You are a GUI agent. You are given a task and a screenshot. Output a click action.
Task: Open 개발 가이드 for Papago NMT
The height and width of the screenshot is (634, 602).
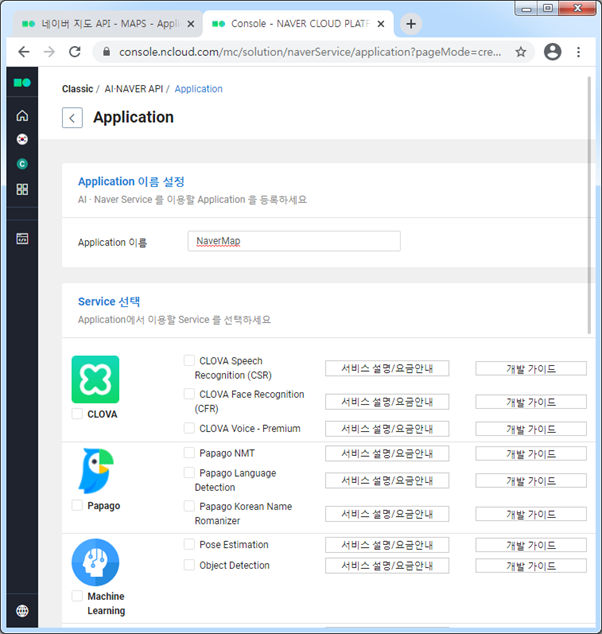click(531, 454)
